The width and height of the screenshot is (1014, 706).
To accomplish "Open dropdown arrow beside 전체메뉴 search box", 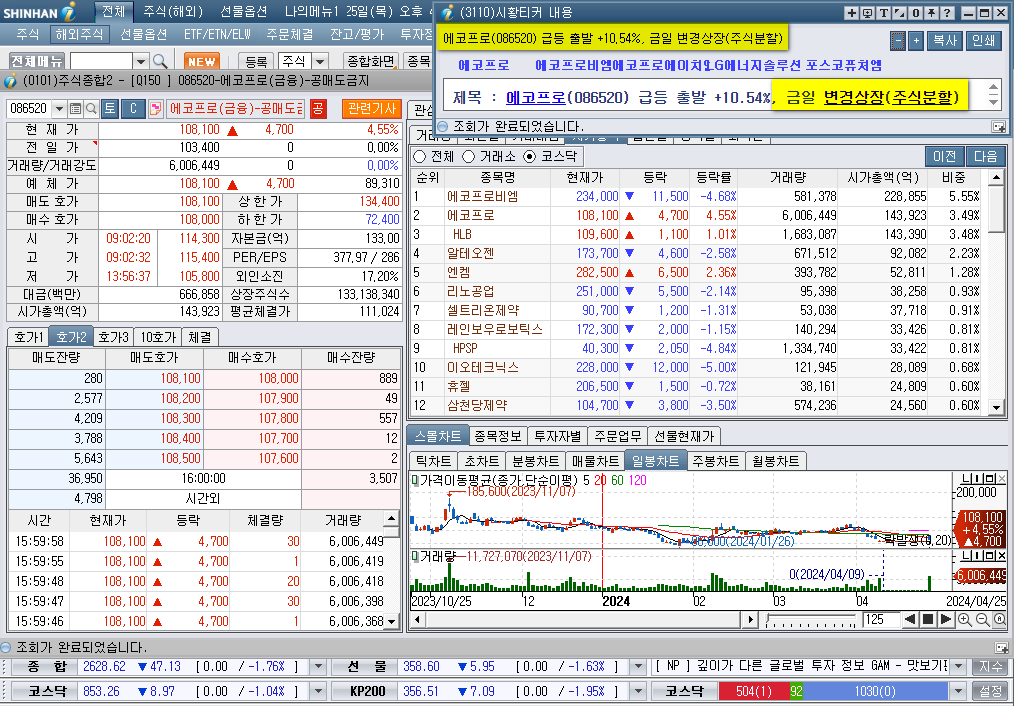I will [x=142, y=61].
